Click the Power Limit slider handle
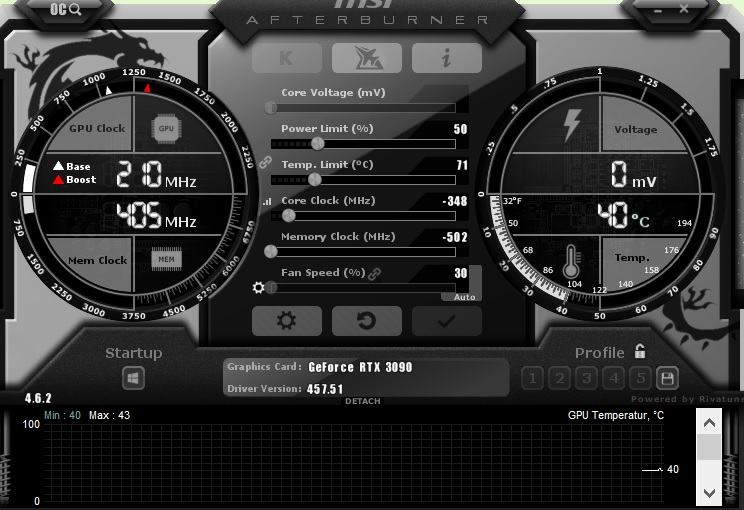 [x=317, y=143]
